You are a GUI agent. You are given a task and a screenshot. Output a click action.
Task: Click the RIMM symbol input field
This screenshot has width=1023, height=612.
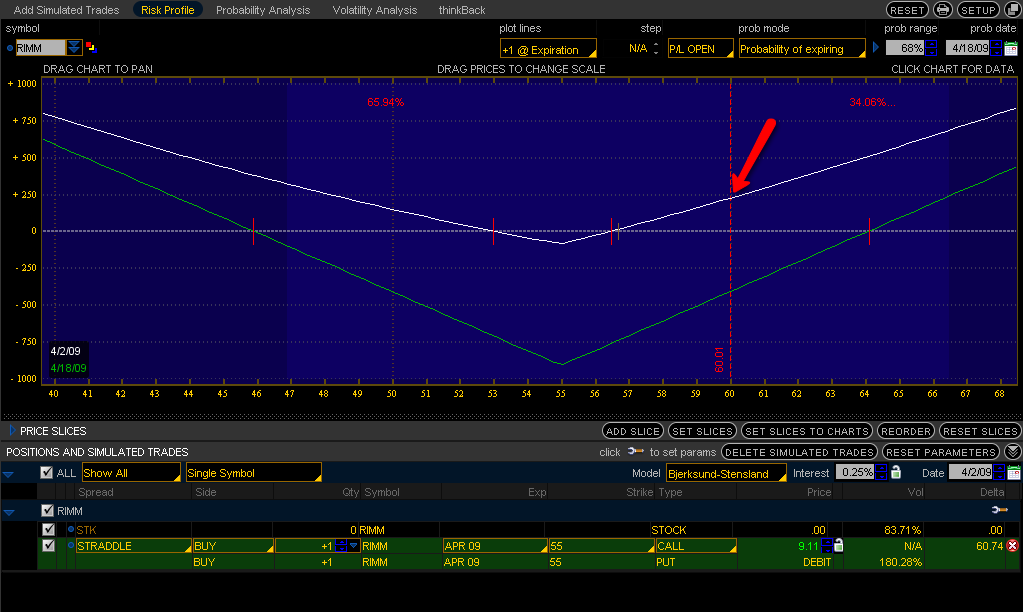40,48
